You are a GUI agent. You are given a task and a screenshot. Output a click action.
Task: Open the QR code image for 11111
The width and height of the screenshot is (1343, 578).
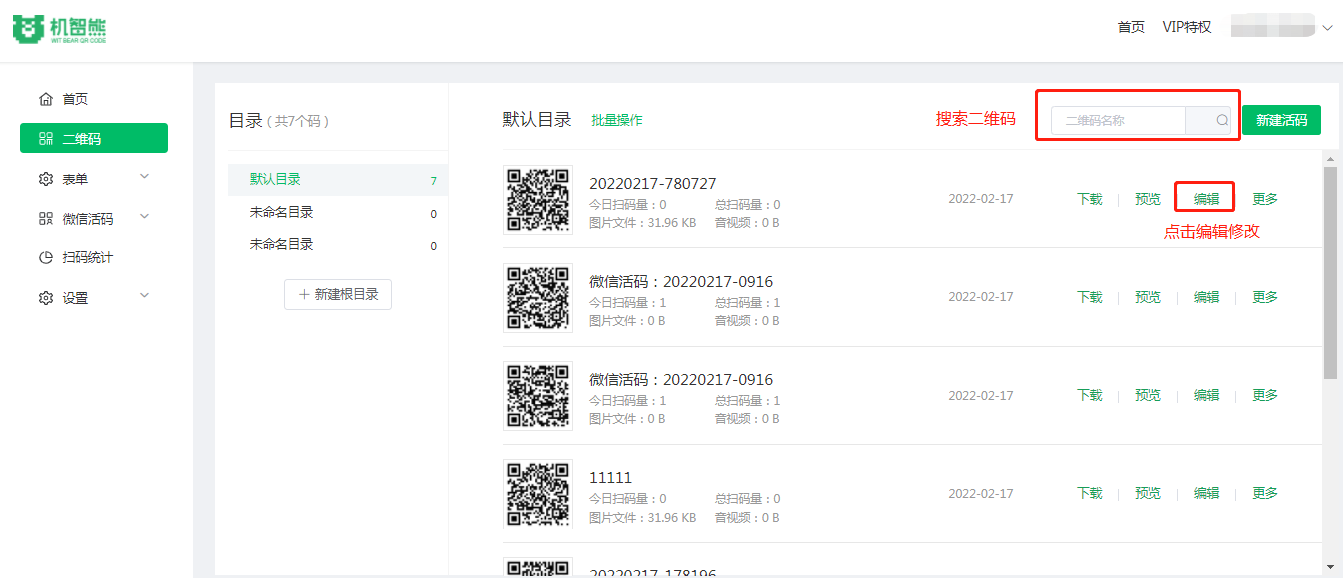pyautogui.click(x=538, y=494)
